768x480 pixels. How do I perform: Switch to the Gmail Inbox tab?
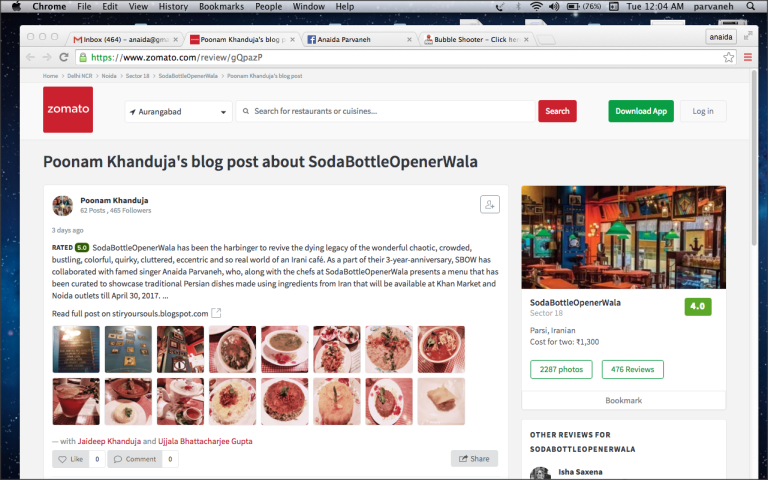point(125,39)
